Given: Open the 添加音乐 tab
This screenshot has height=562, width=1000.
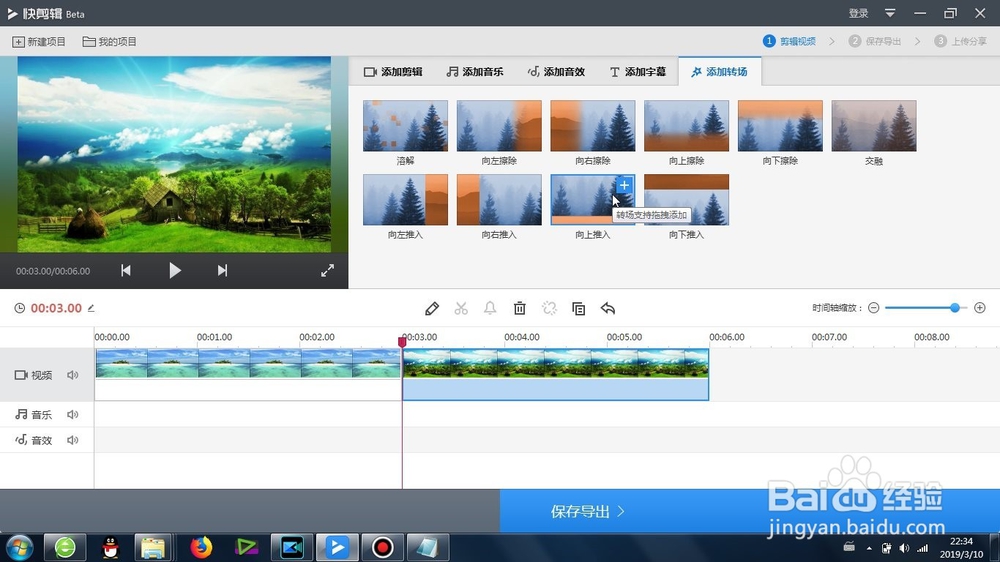Looking at the screenshot, I should tap(474, 71).
